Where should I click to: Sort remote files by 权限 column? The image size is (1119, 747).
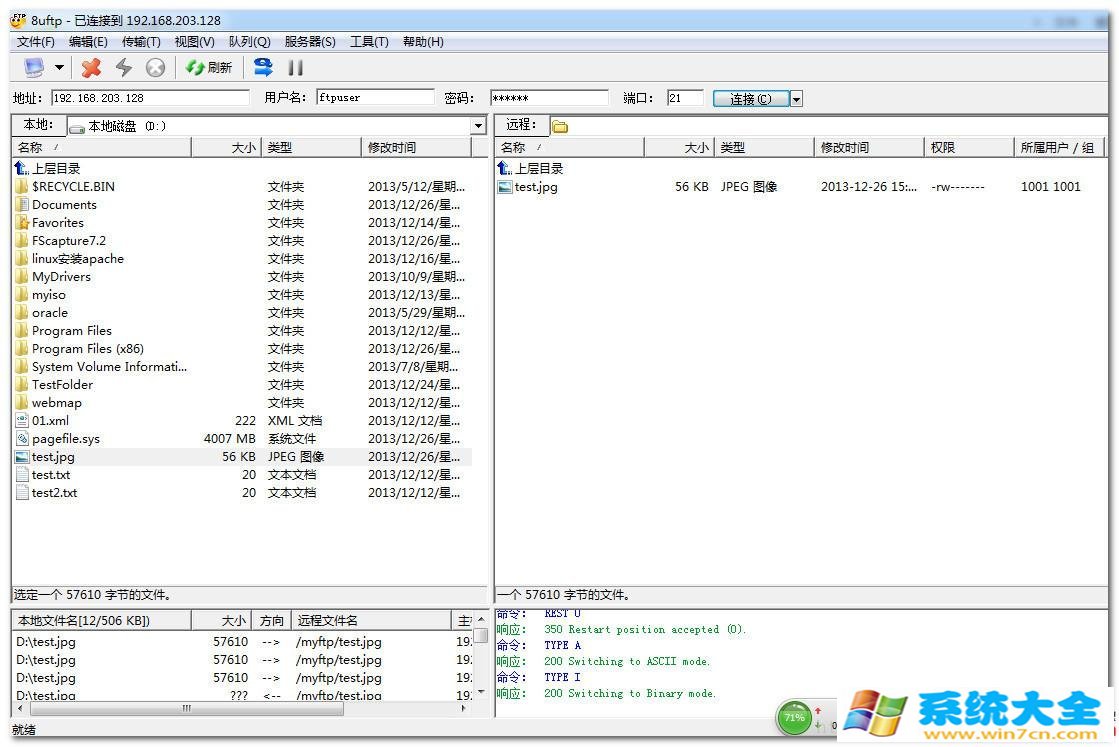(968, 148)
